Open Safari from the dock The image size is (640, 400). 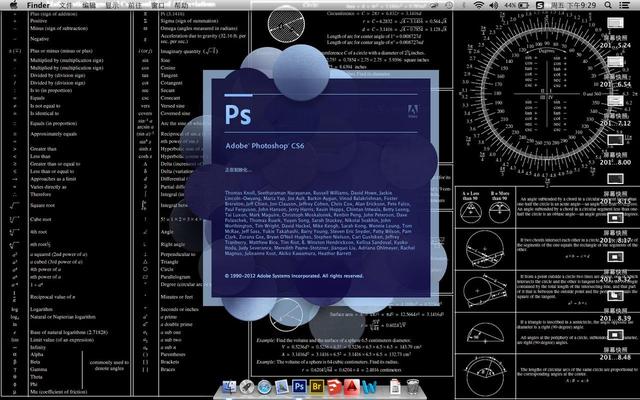tap(264, 387)
